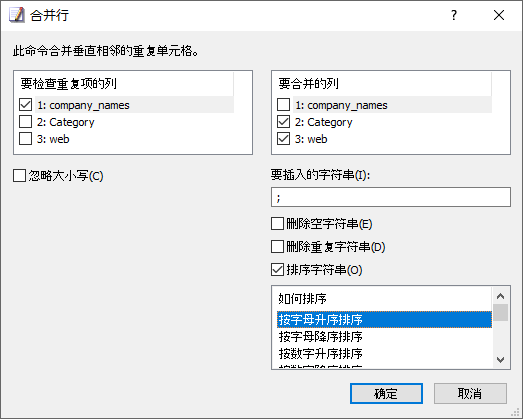
Task: Select 按字母降序排序 in sort list
Action: point(384,337)
